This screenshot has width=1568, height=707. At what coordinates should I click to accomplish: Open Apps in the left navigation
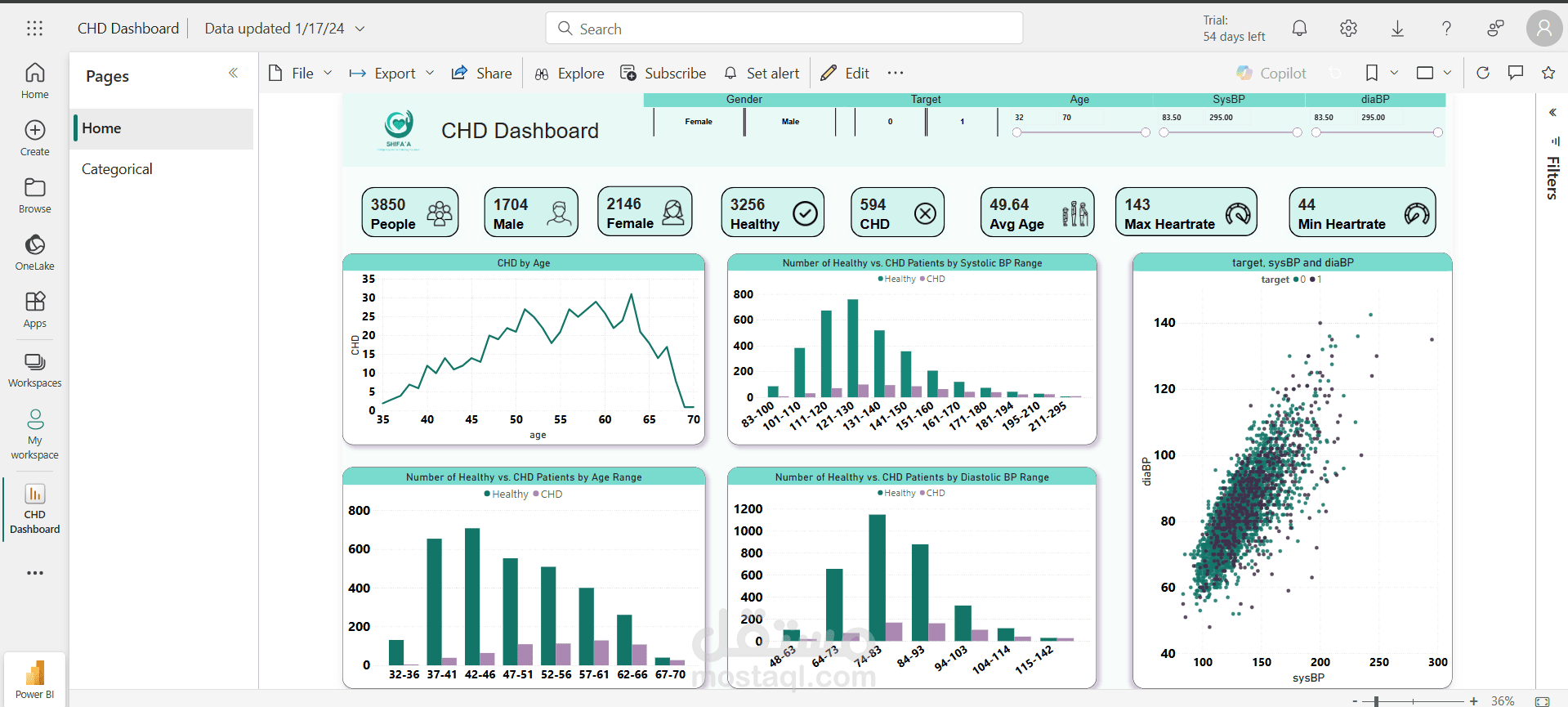[x=34, y=310]
